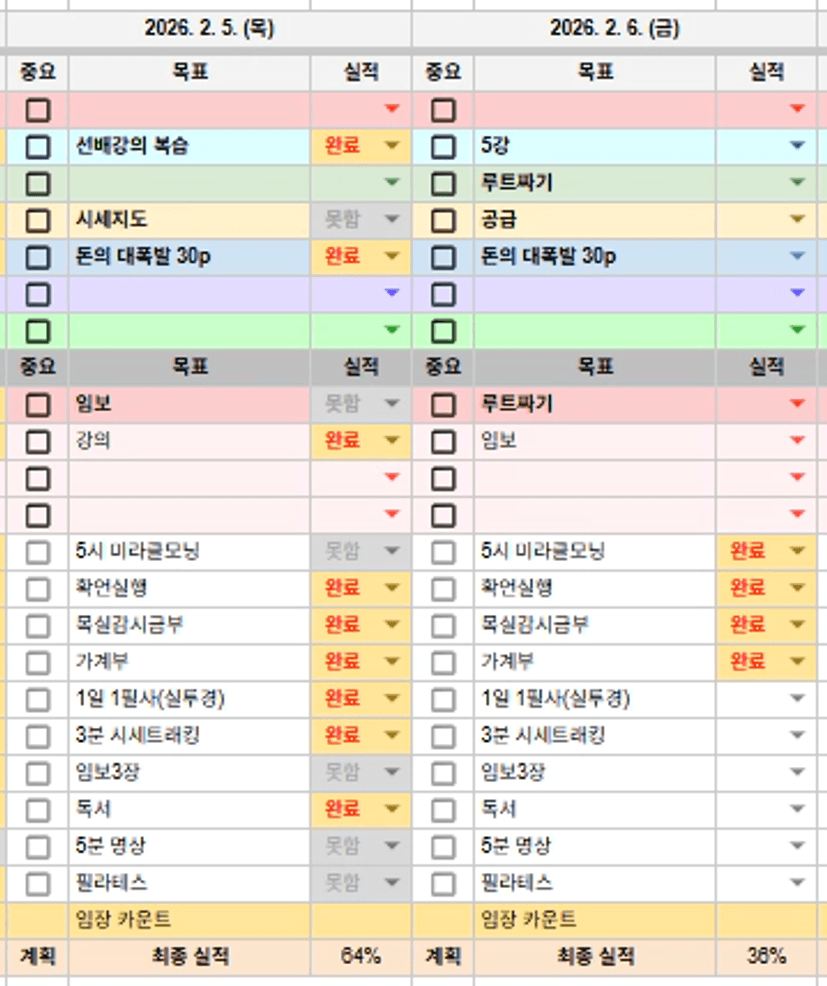This screenshot has height=986, width=827.
Task: Tick the checkbox beside 5강
Action: pyautogui.click(x=443, y=147)
